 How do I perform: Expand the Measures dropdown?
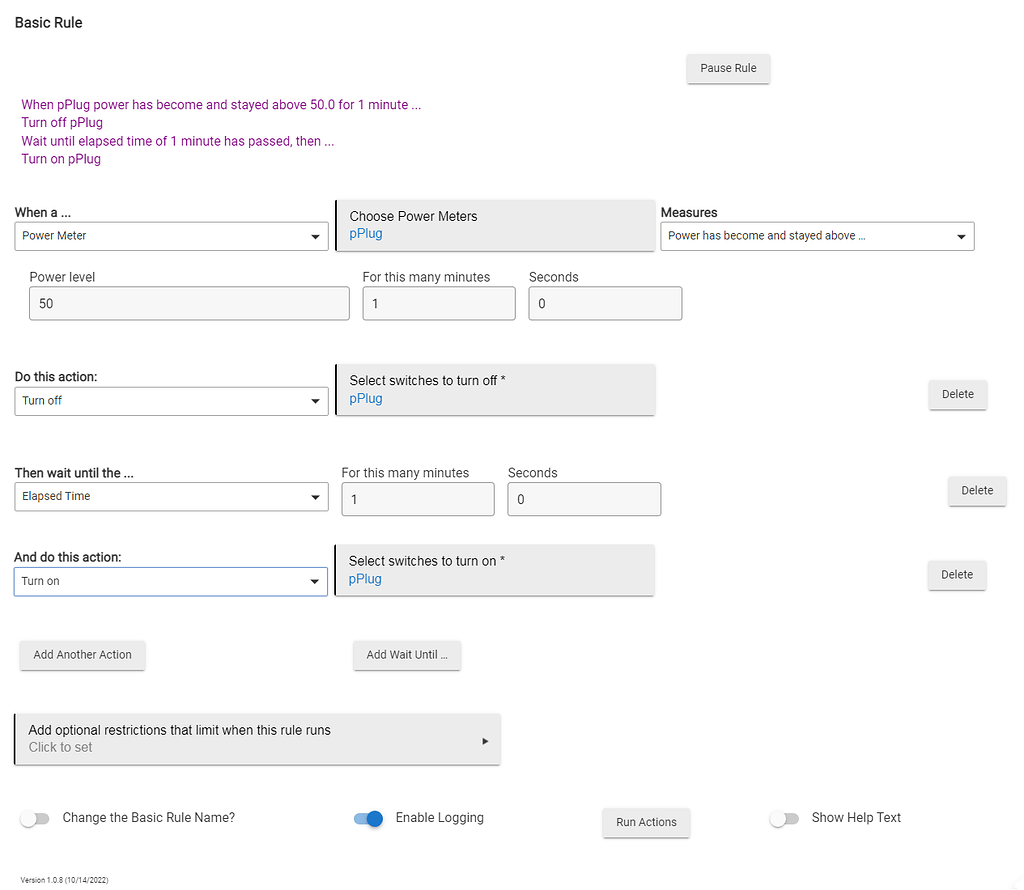[816, 236]
